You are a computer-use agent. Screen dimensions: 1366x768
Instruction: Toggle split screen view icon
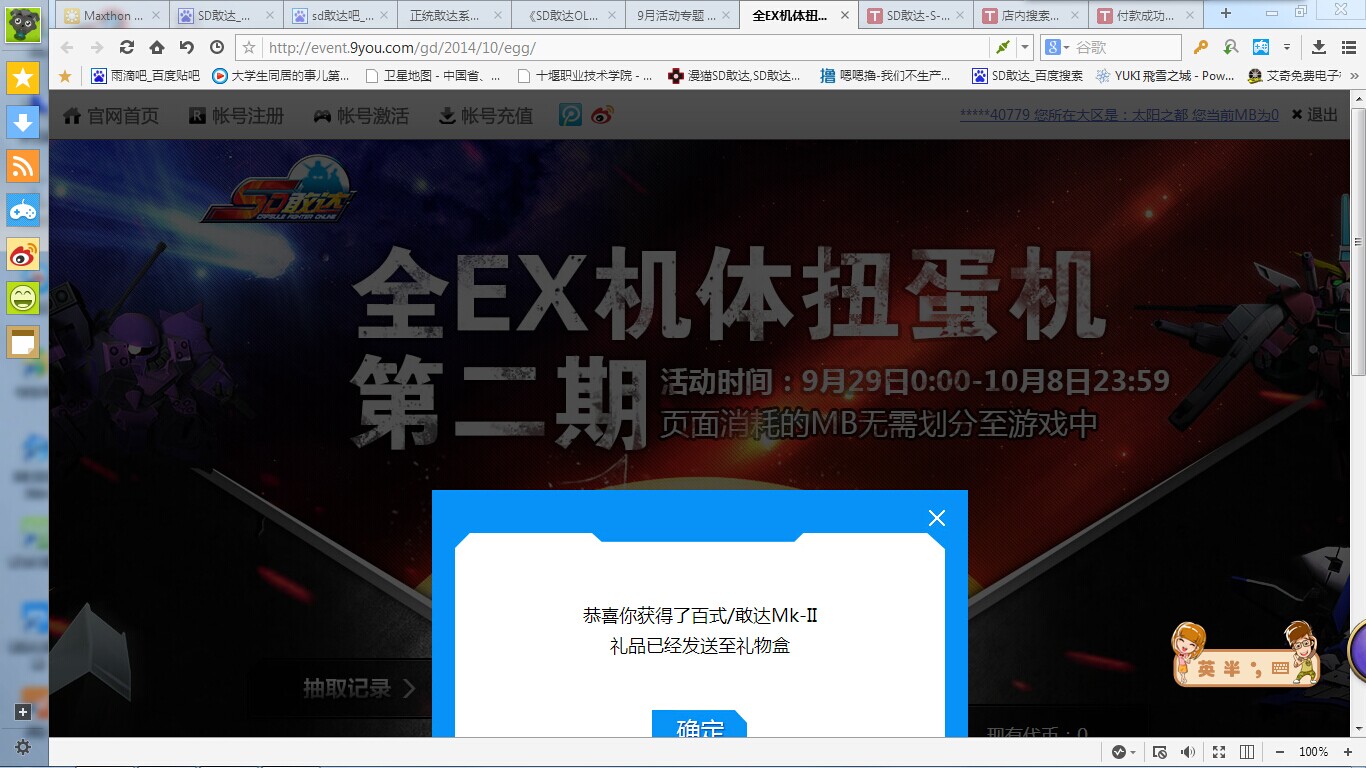tap(1247, 752)
